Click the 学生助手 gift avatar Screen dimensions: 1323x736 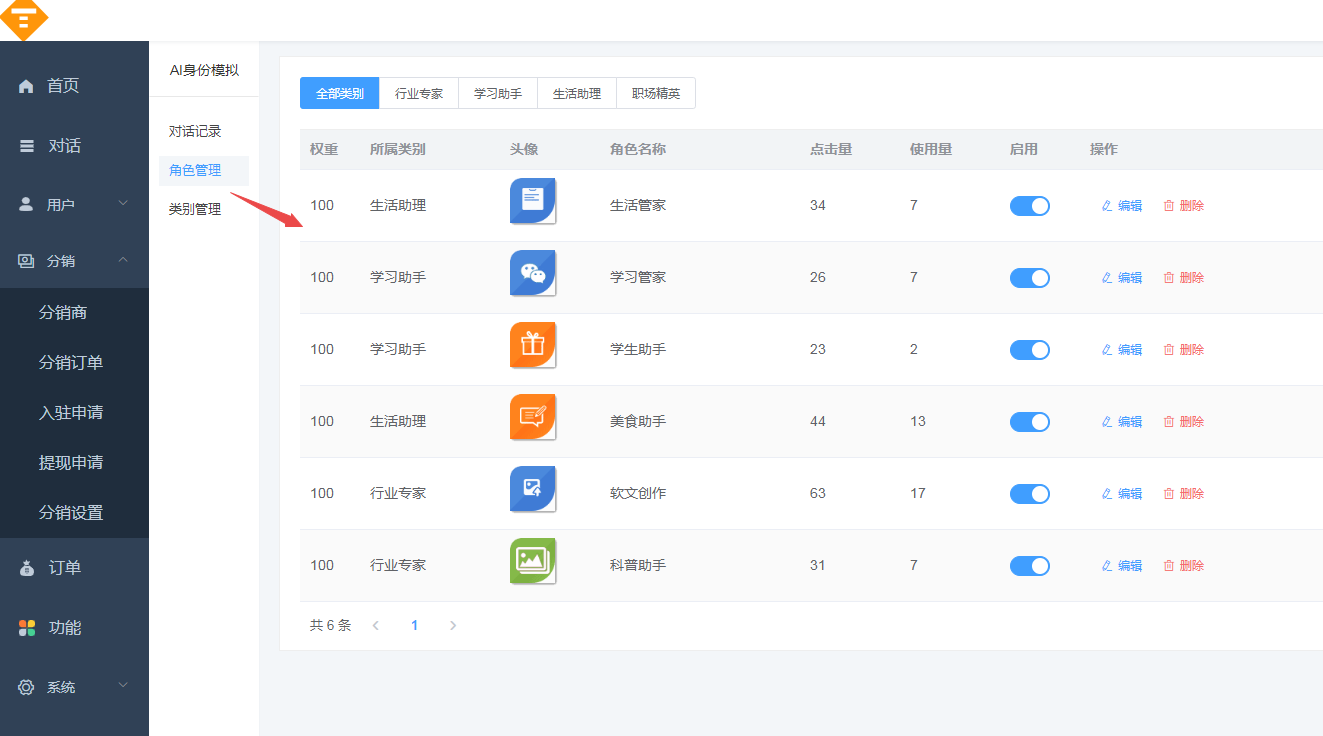(x=533, y=345)
